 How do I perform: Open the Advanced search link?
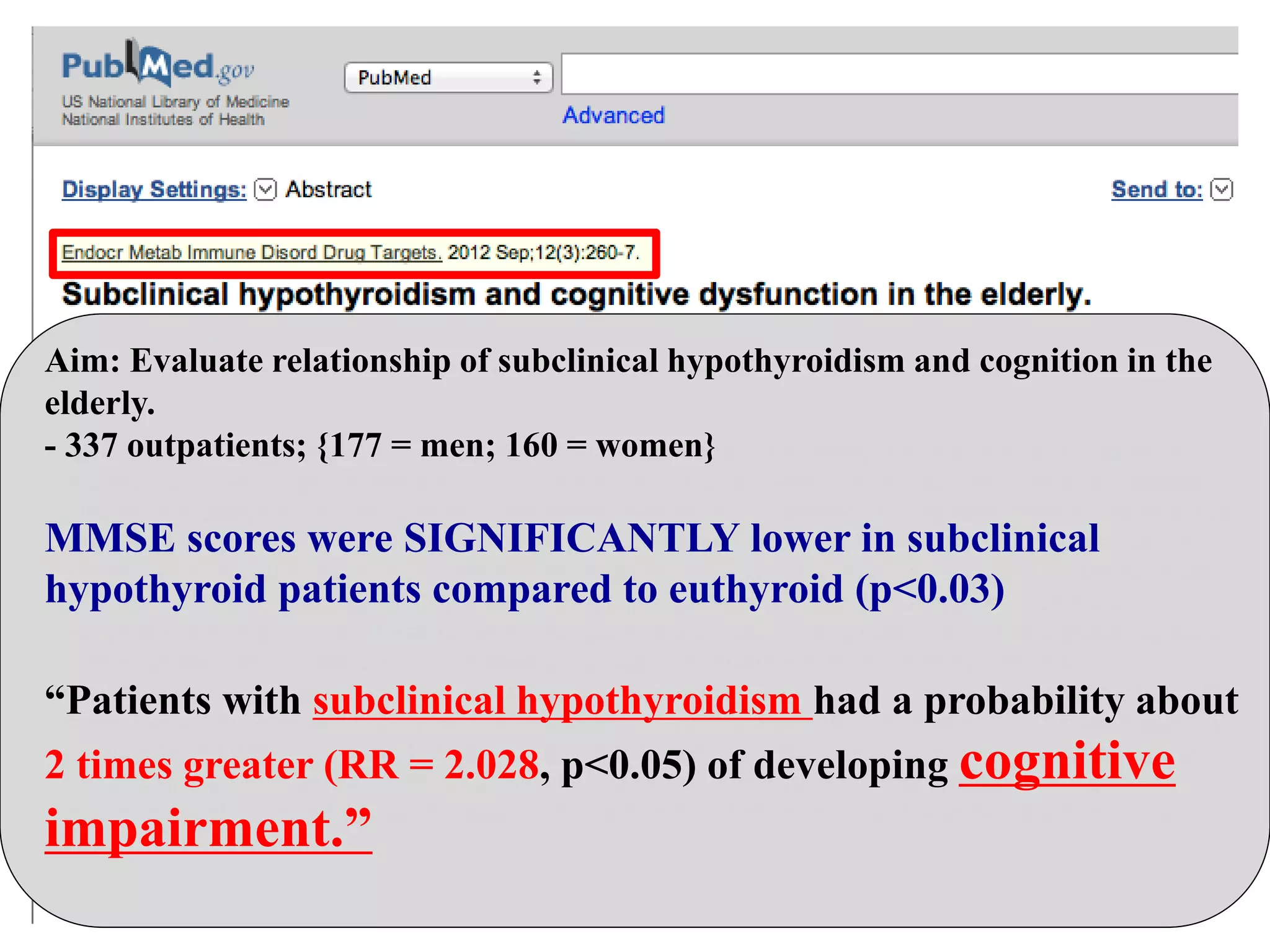pos(613,115)
